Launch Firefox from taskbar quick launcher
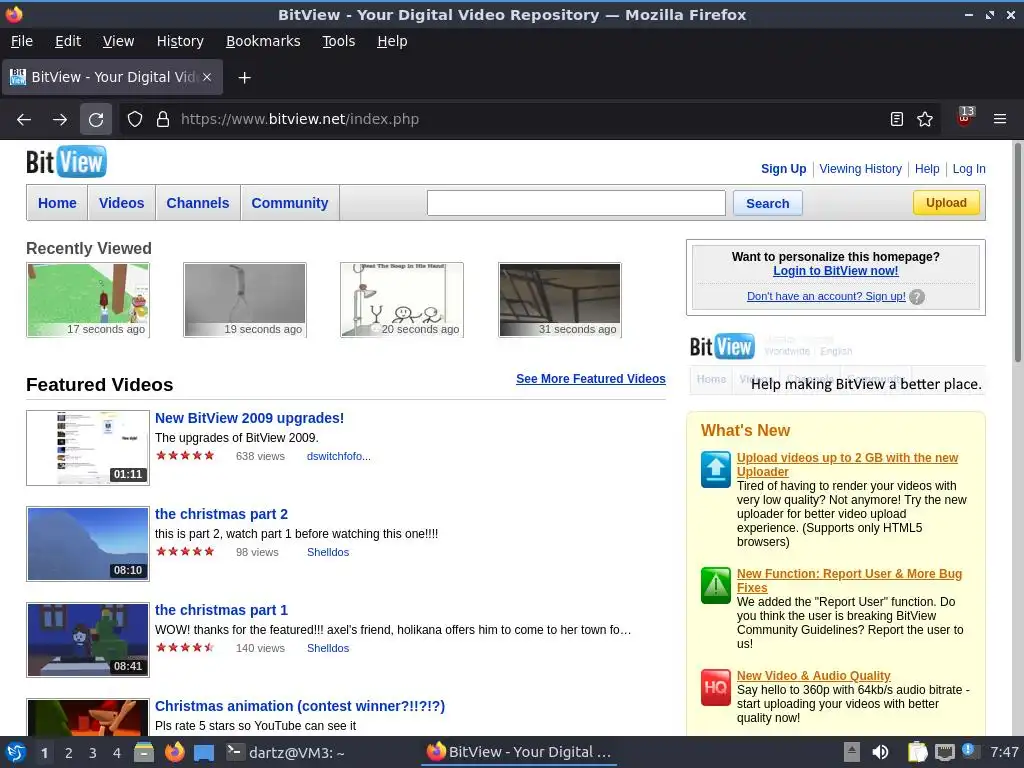 174,752
